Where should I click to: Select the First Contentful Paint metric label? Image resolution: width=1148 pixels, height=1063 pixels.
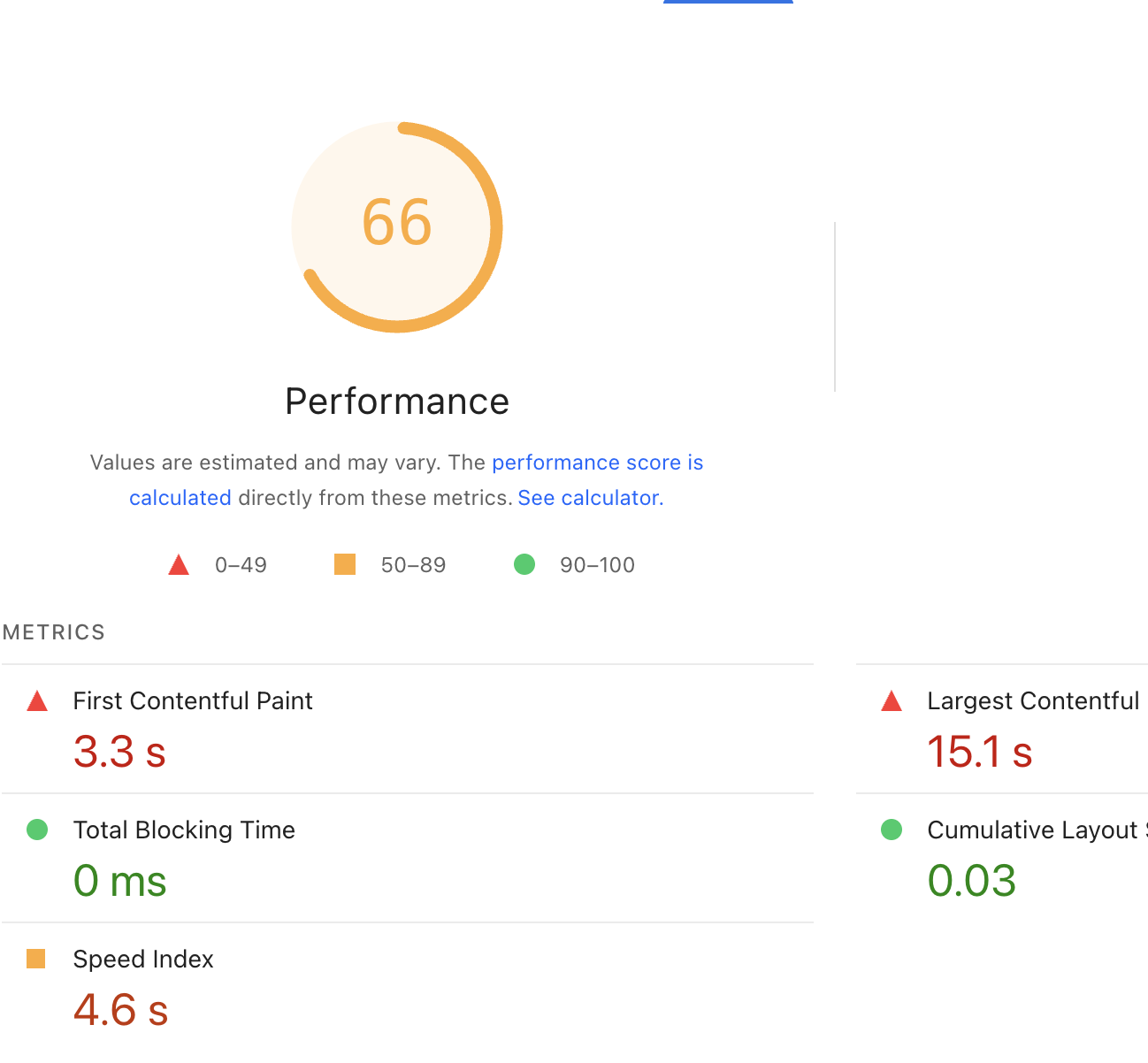(193, 701)
